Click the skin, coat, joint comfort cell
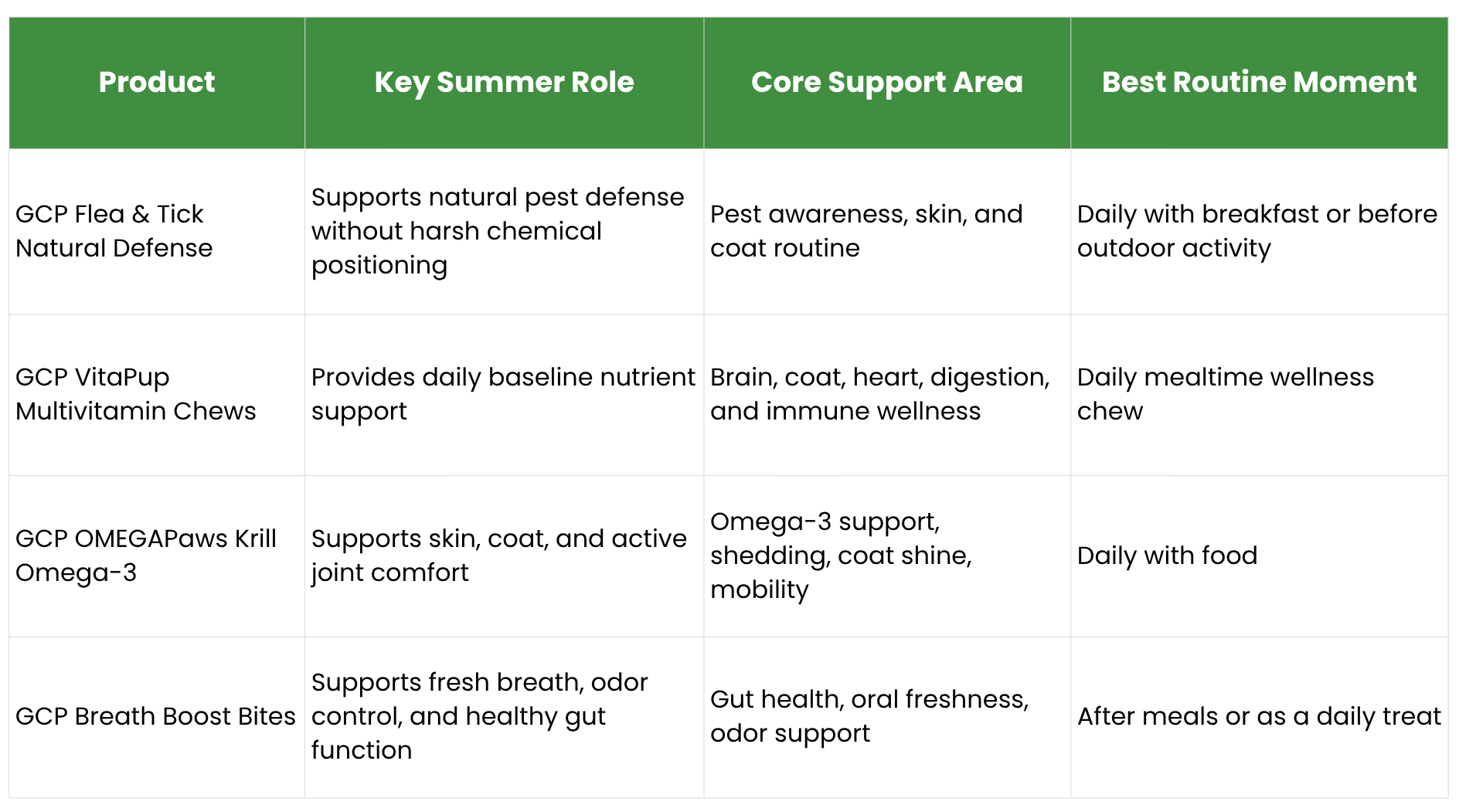Viewport: 1459px width, 812px height. tap(504, 555)
